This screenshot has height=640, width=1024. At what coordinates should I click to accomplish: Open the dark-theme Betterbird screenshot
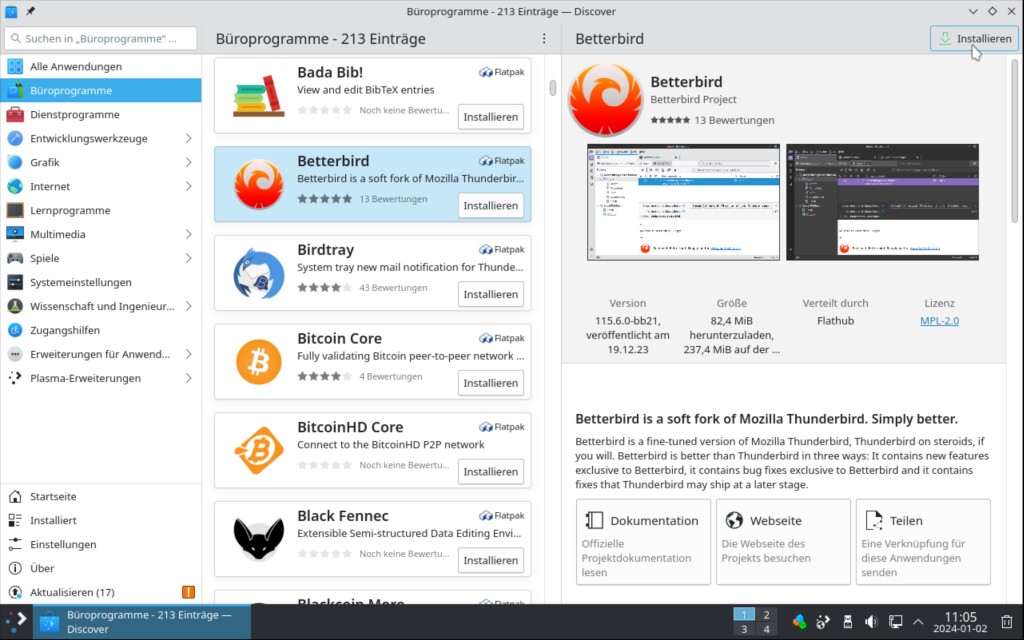pyautogui.click(x=882, y=202)
